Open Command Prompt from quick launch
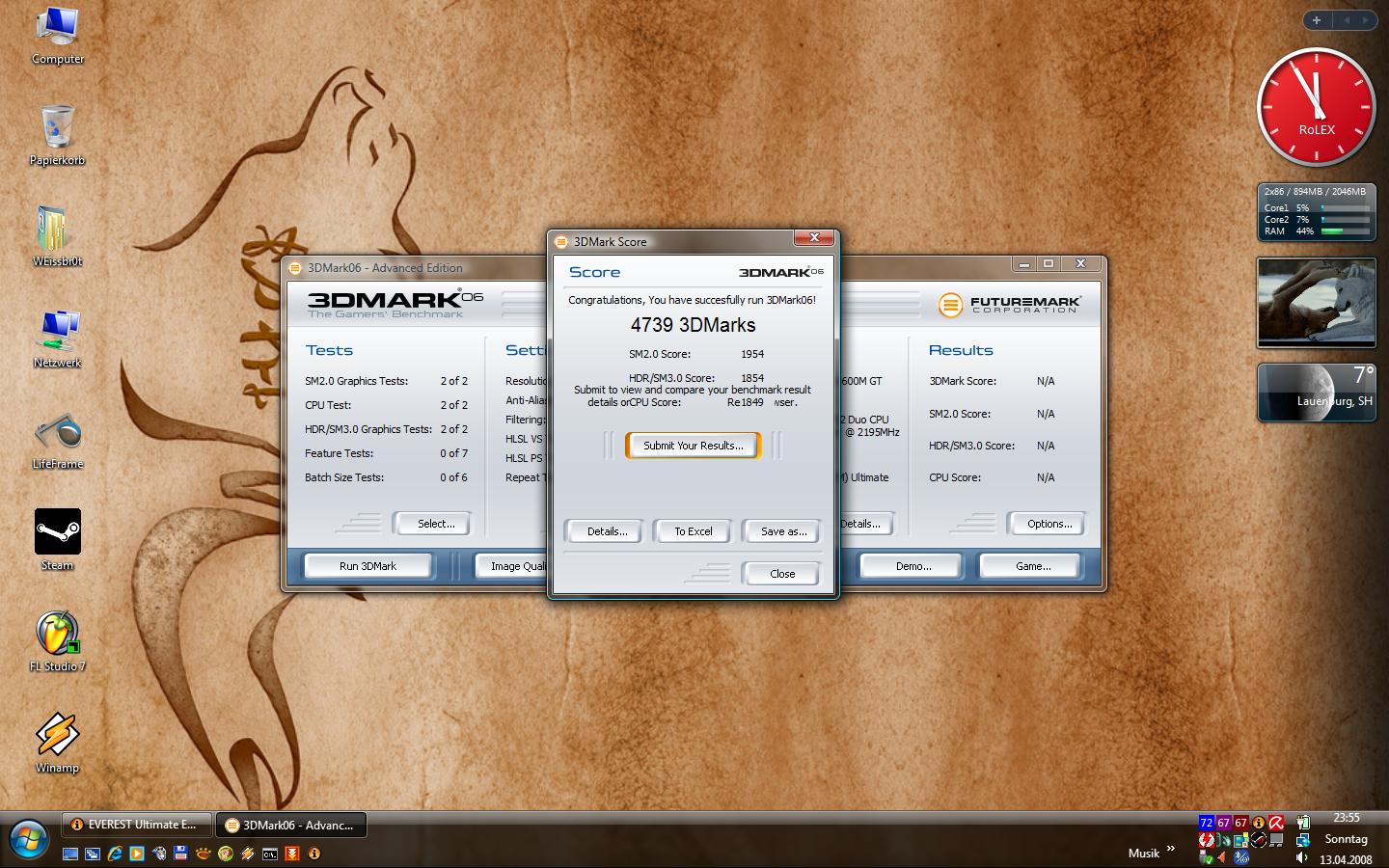1389x868 pixels. click(270, 854)
